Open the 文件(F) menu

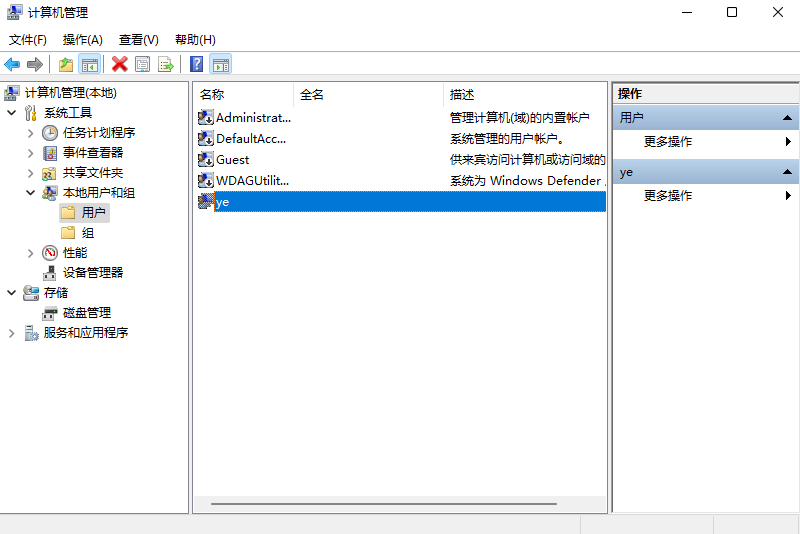point(28,40)
